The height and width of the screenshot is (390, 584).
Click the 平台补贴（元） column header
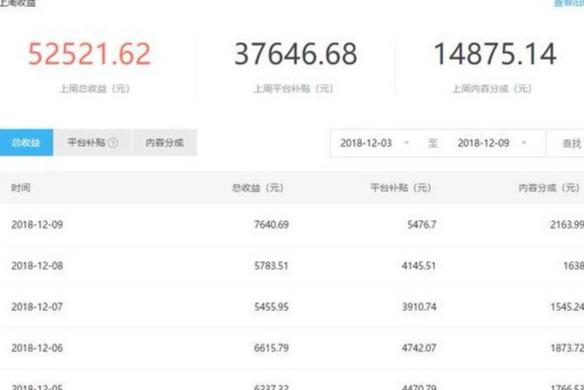(401, 188)
